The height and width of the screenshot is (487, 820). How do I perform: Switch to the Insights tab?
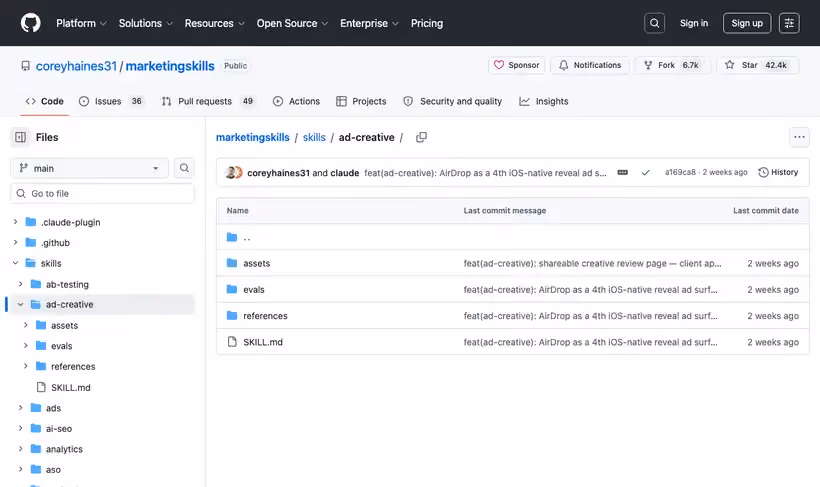tap(544, 101)
